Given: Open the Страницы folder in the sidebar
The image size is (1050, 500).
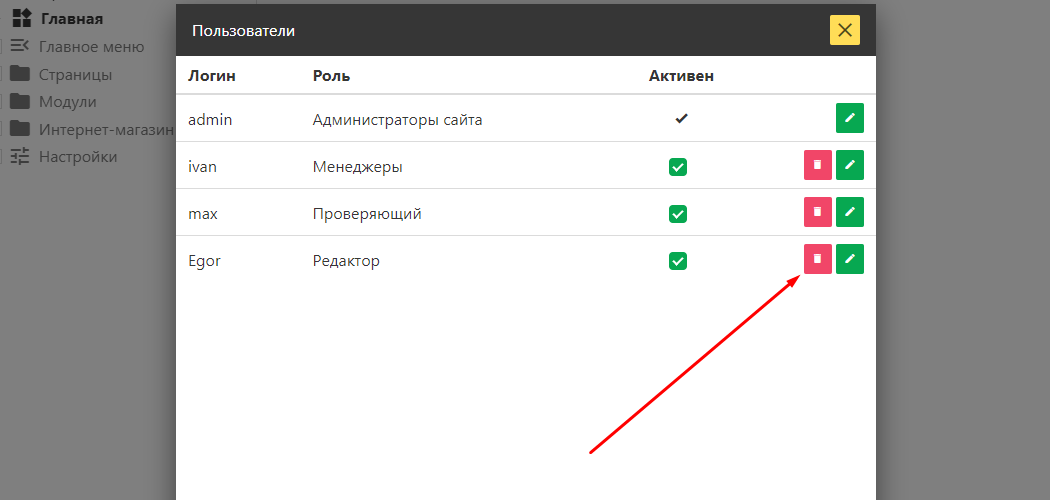Looking at the screenshot, I should point(75,74).
